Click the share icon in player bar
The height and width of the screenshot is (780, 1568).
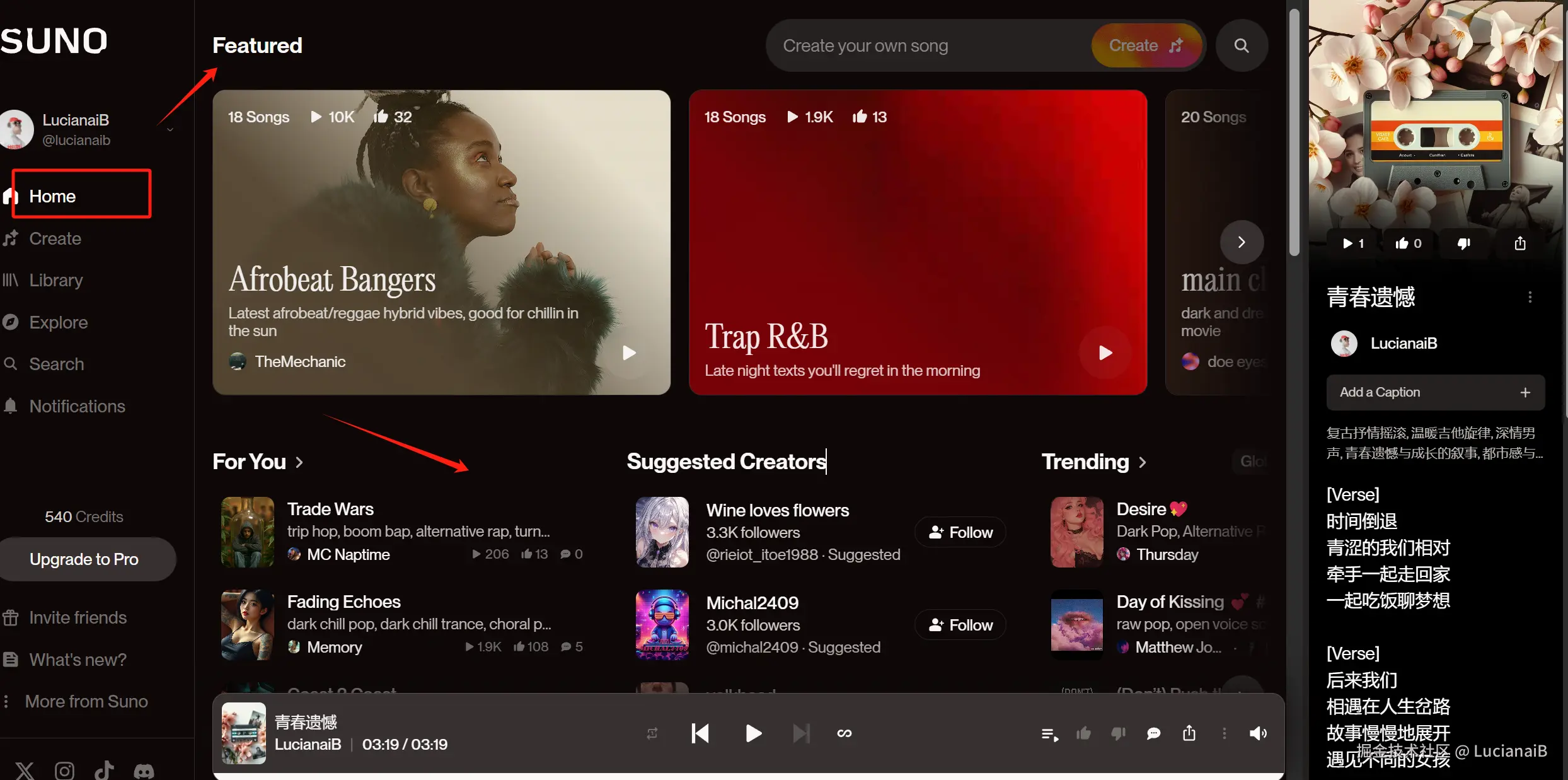1189,733
